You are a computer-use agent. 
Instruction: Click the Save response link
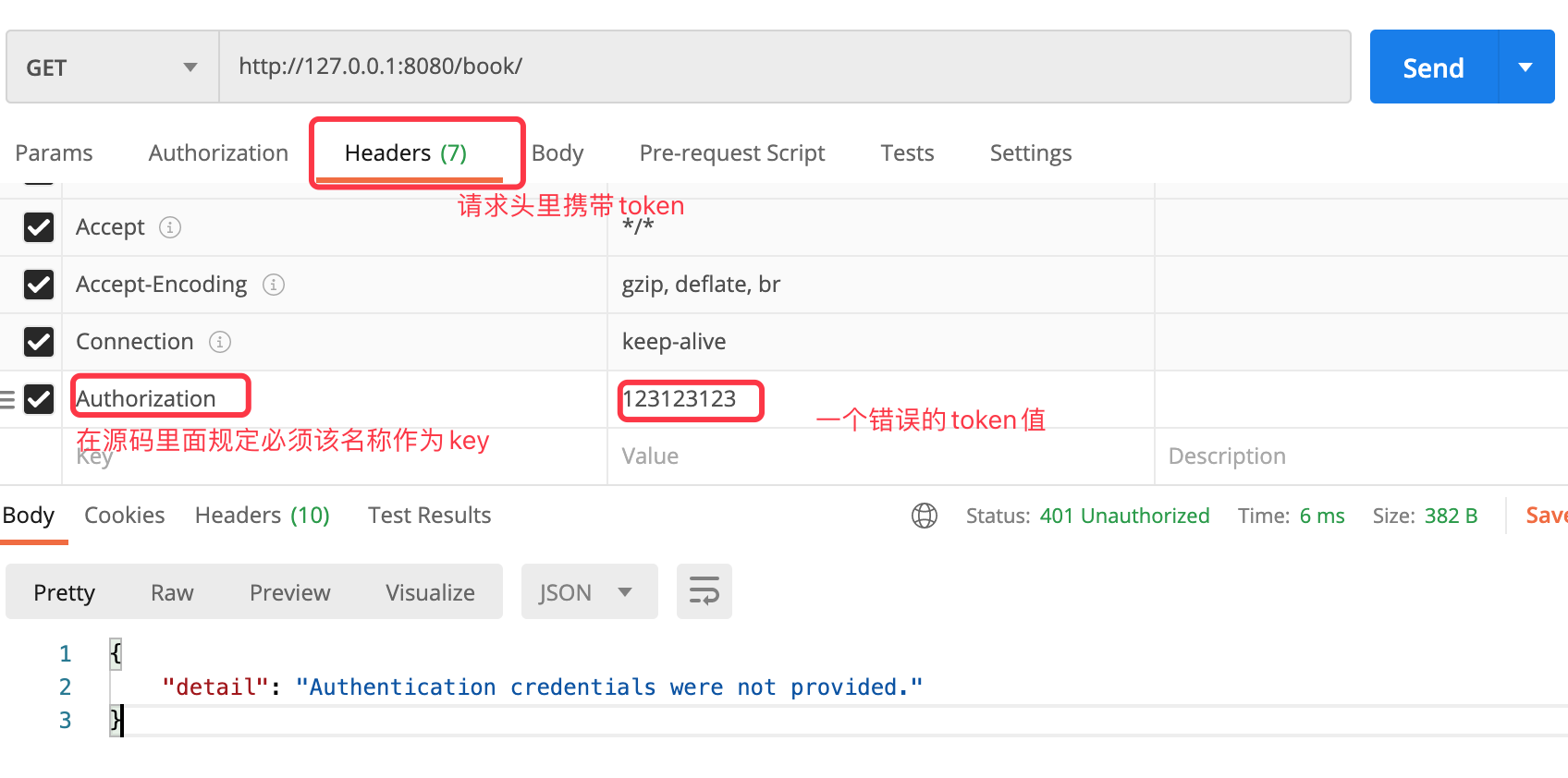tap(1546, 516)
